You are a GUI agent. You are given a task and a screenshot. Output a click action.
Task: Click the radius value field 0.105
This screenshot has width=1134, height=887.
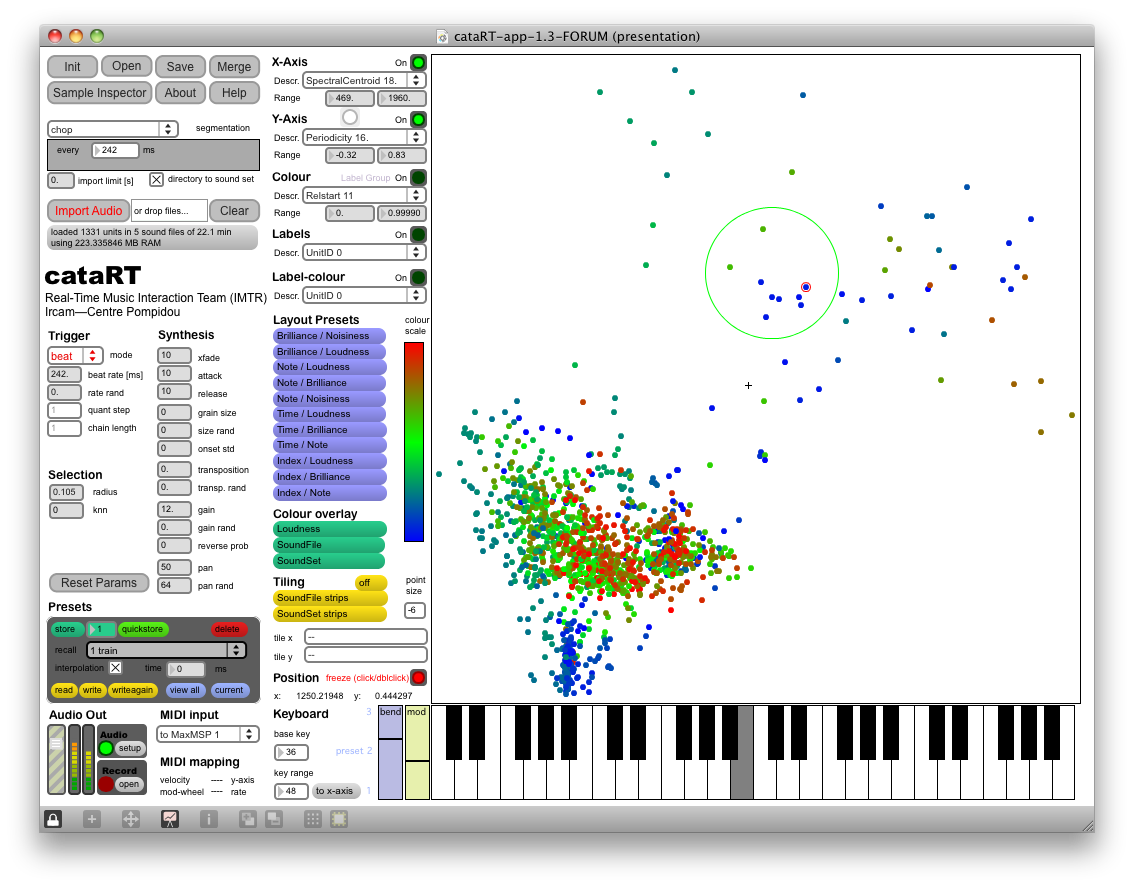pyautogui.click(x=66, y=492)
